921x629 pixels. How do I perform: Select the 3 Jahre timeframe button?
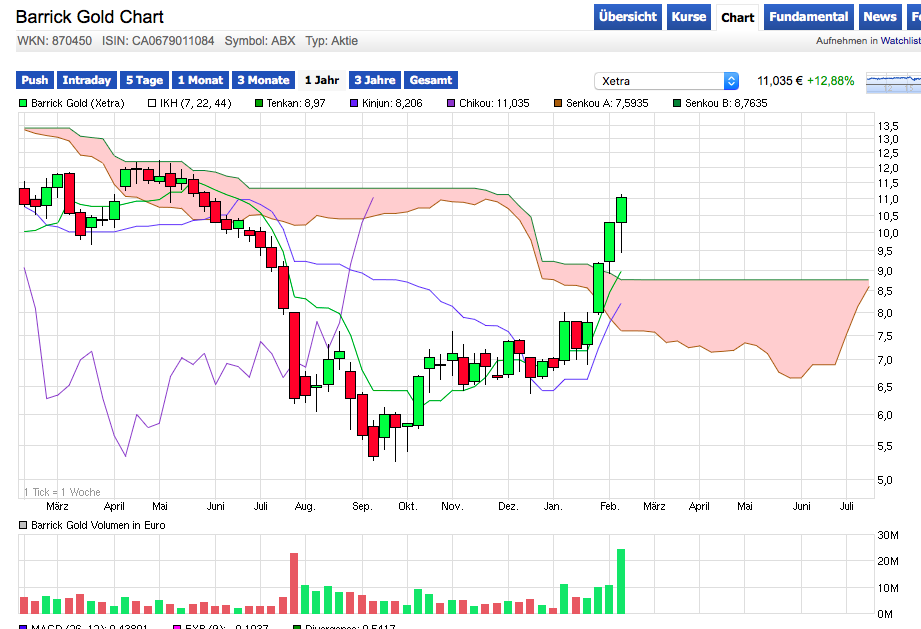372,80
